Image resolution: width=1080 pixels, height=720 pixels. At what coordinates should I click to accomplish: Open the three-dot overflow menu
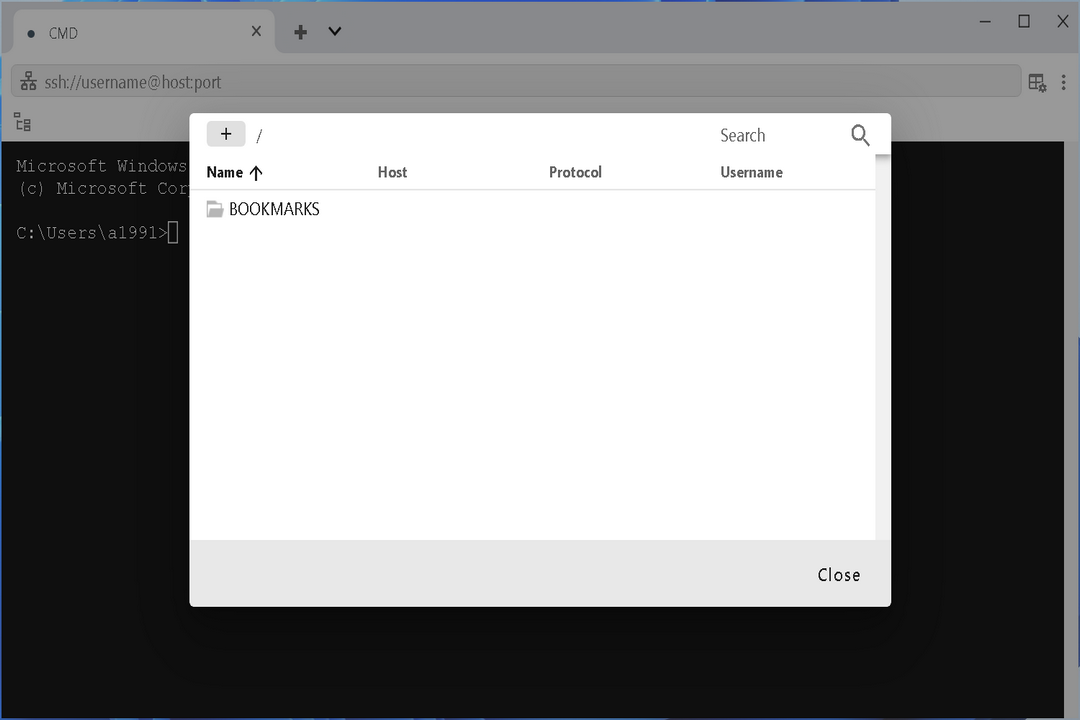(1063, 82)
